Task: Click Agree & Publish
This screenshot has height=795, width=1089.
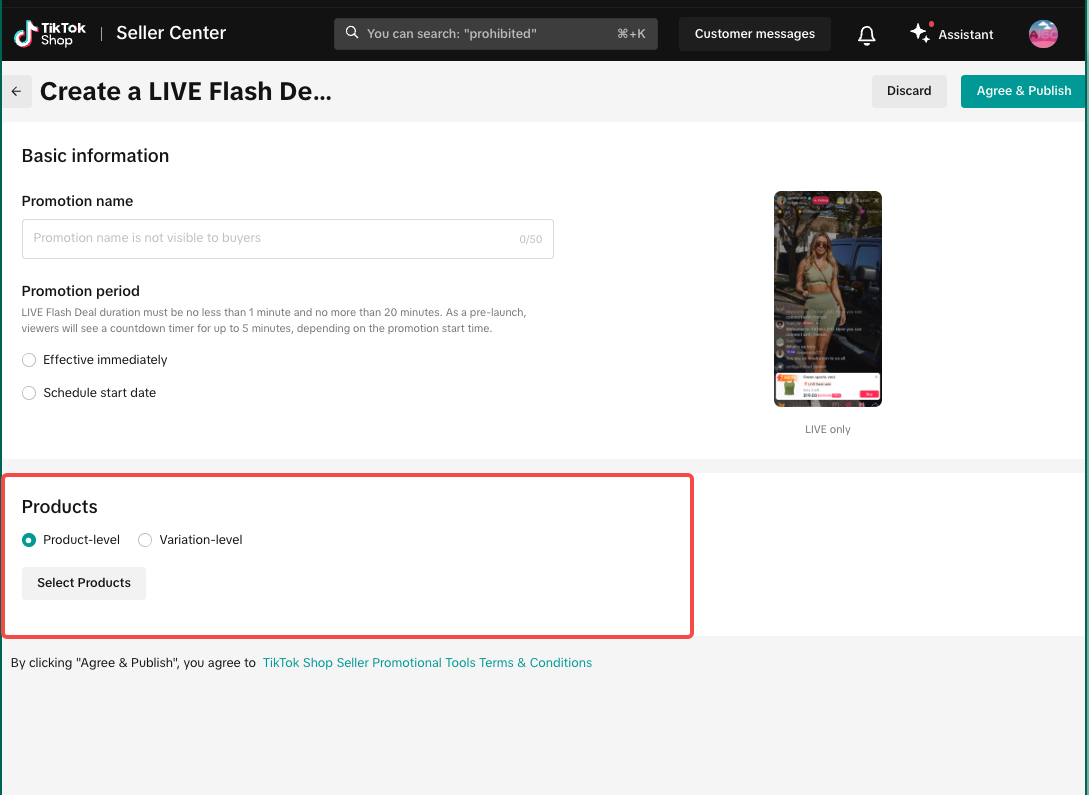Action: [1023, 91]
